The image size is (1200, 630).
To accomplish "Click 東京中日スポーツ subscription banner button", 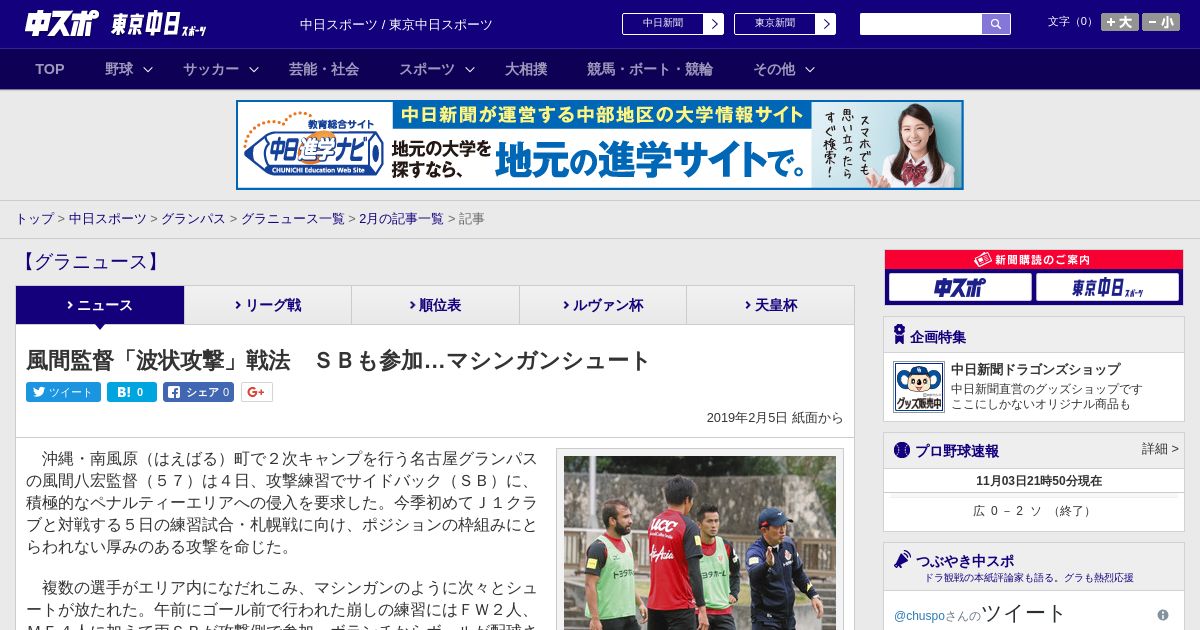I will 1107,288.
